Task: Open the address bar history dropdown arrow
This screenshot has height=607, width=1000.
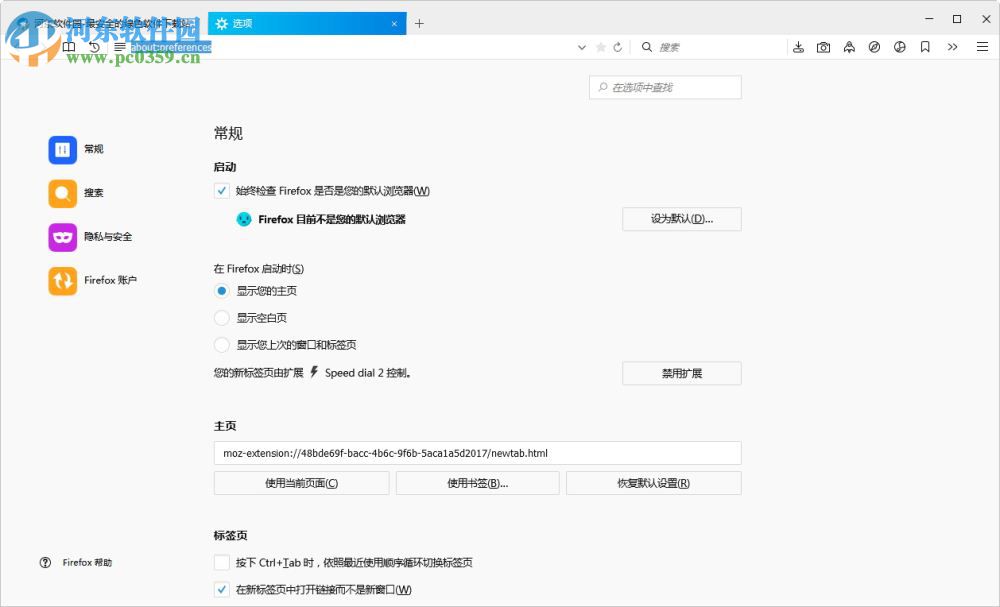Action: click(x=582, y=47)
